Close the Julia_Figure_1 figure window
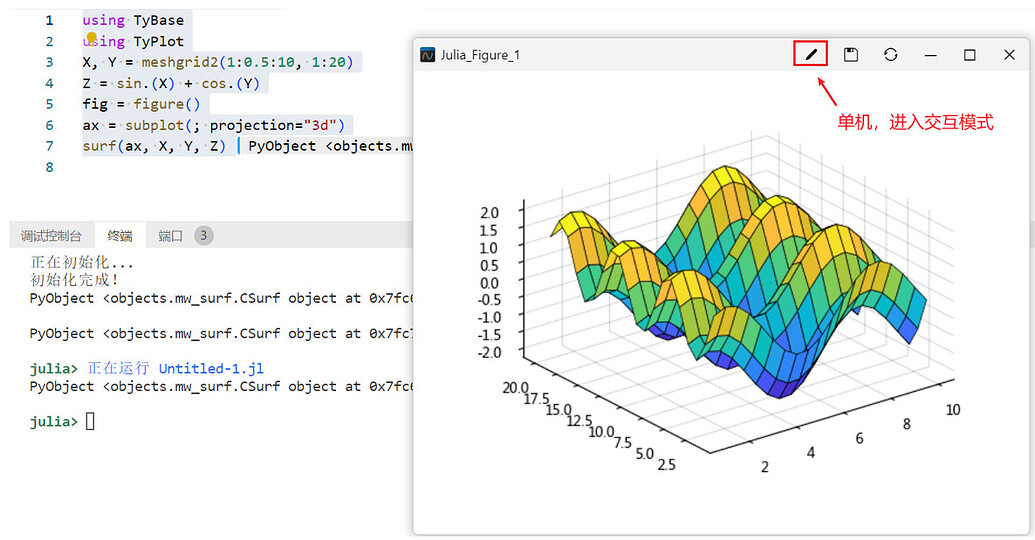1035x540 pixels. (1009, 55)
